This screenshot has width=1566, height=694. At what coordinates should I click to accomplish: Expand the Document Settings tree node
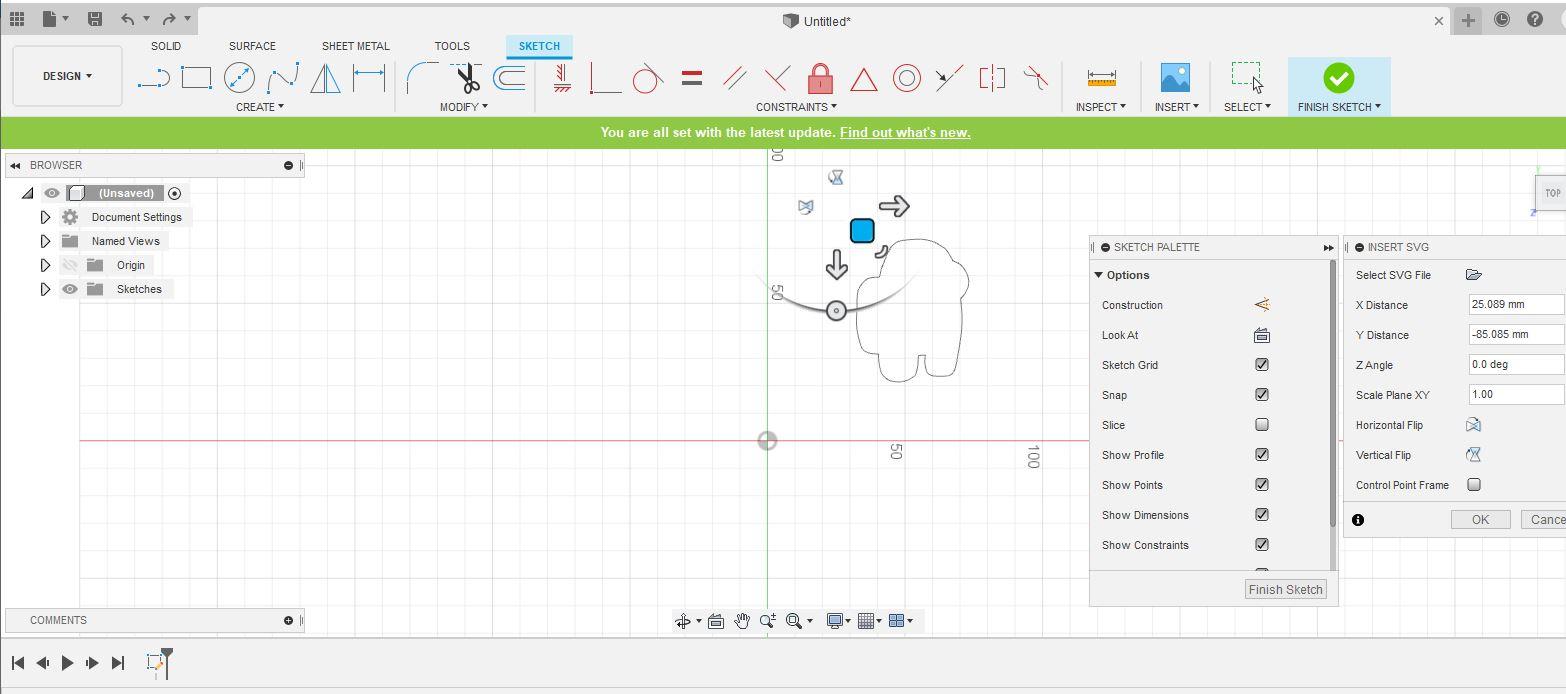pyautogui.click(x=45, y=217)
